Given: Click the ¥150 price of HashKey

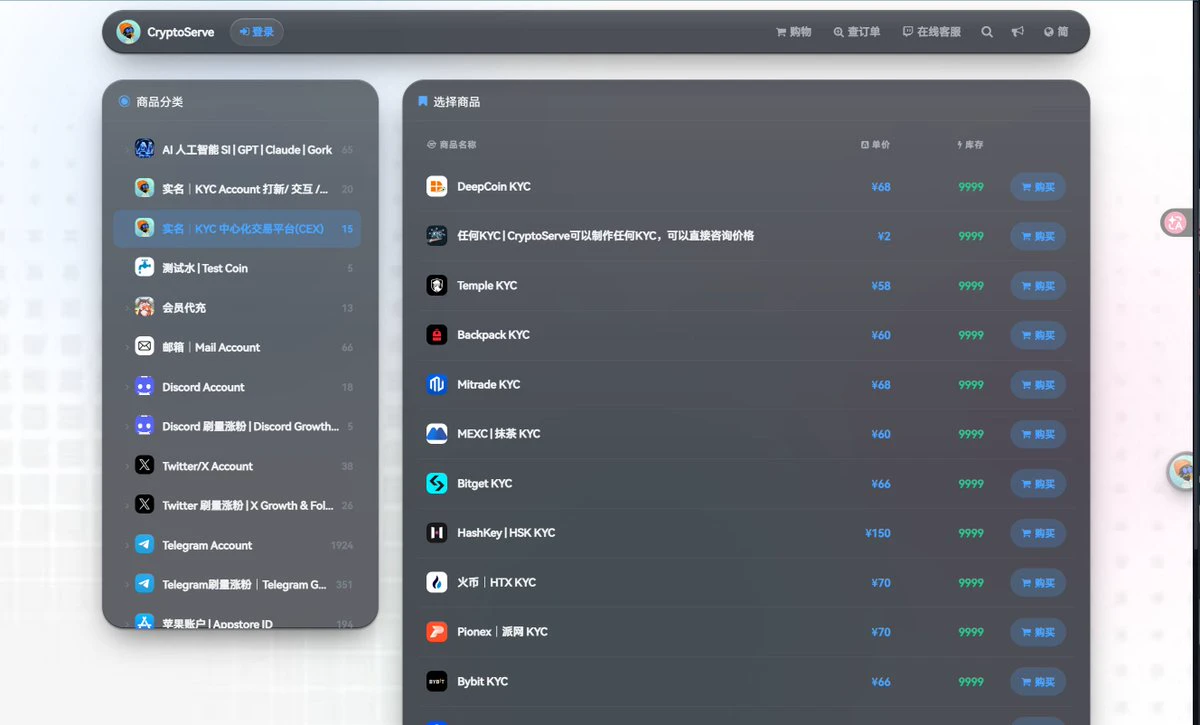Looking at the screenshot, I should [x=878, y=533].
